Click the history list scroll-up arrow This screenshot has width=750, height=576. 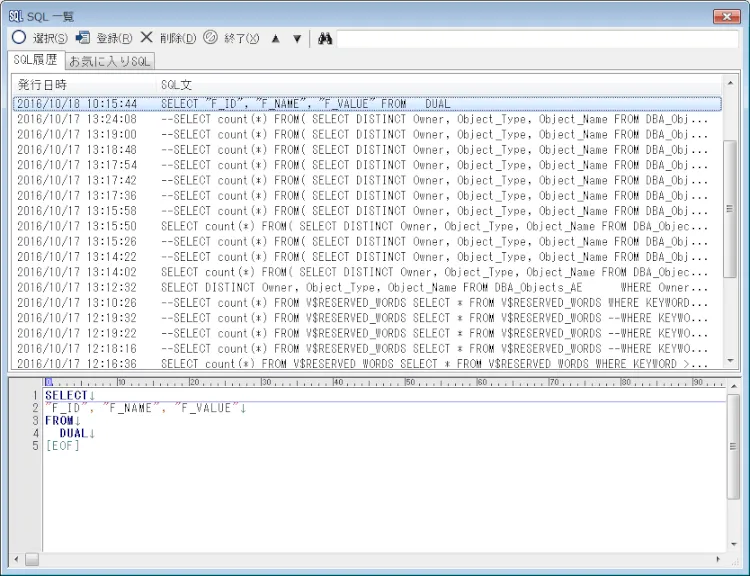pos(730,83)
